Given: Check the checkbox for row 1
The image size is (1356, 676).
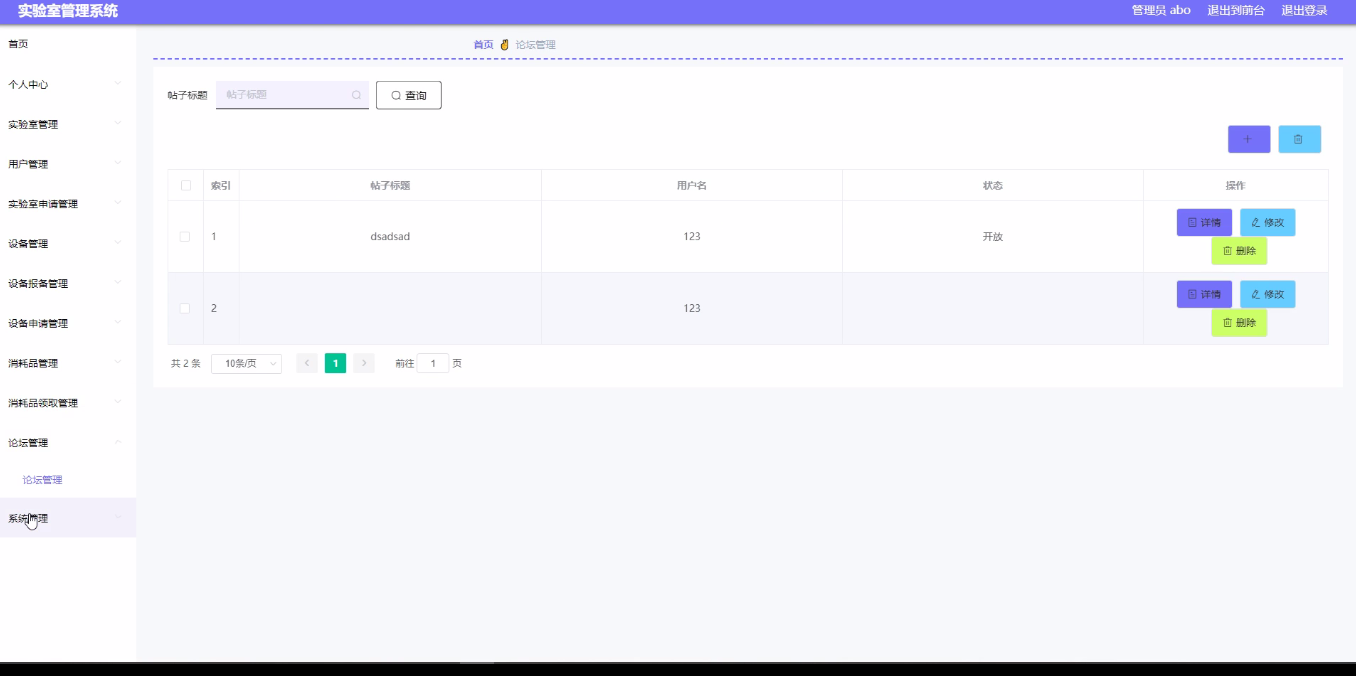Looking at the screenshot, I should pyautogui.click(x=185, y=237).
